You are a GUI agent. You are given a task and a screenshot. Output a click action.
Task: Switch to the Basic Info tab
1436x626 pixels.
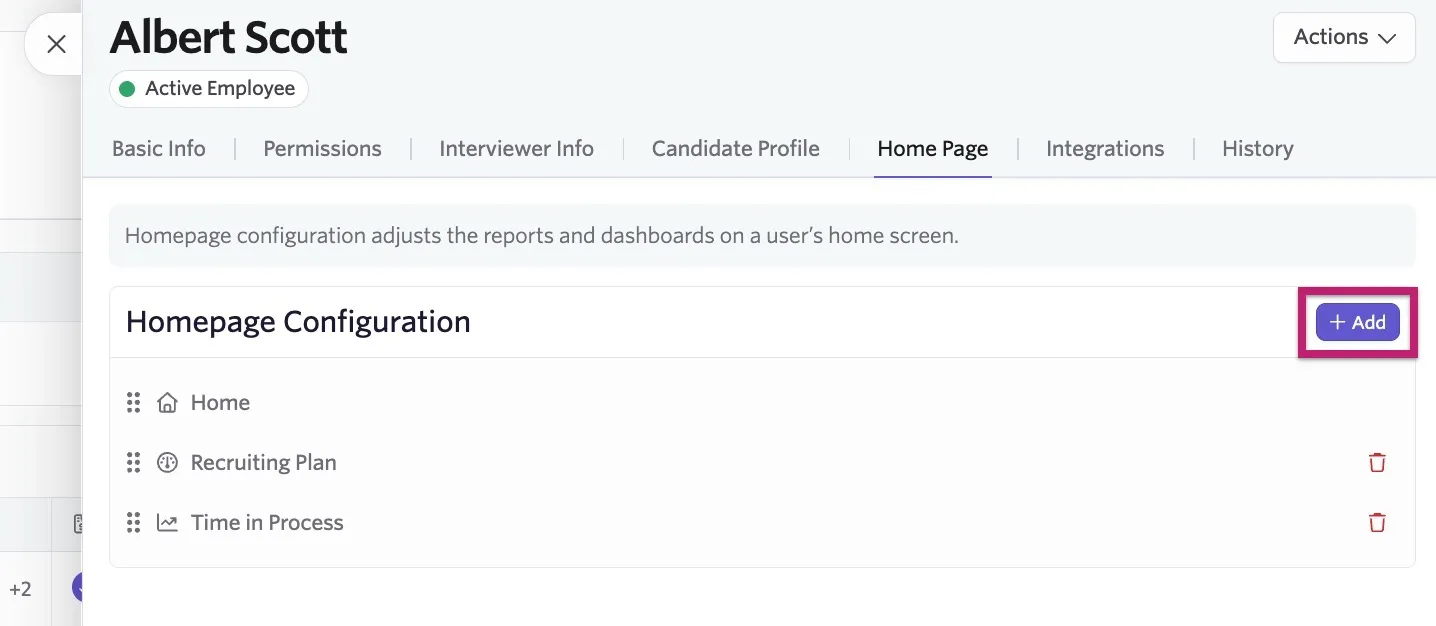tap(159, 149)
